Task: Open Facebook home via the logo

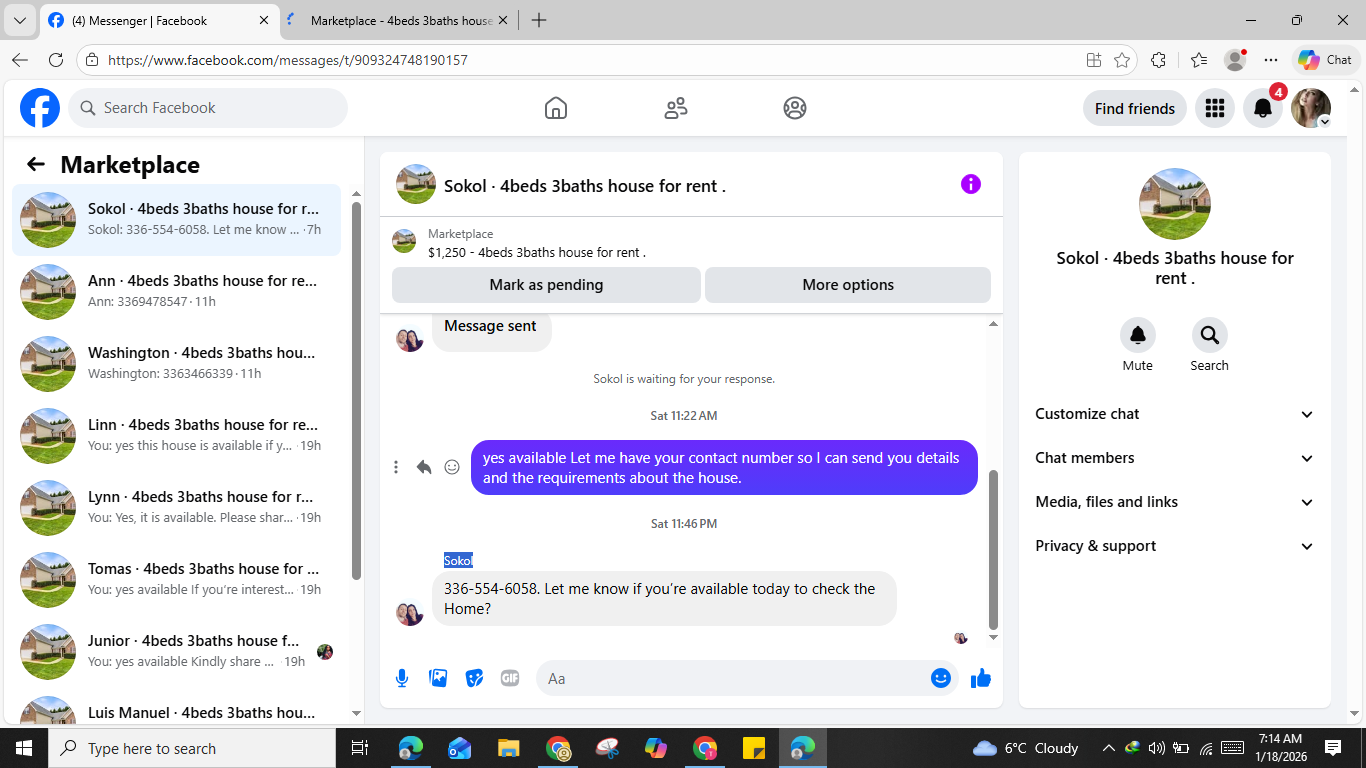Action: click(x=40, y=108)
